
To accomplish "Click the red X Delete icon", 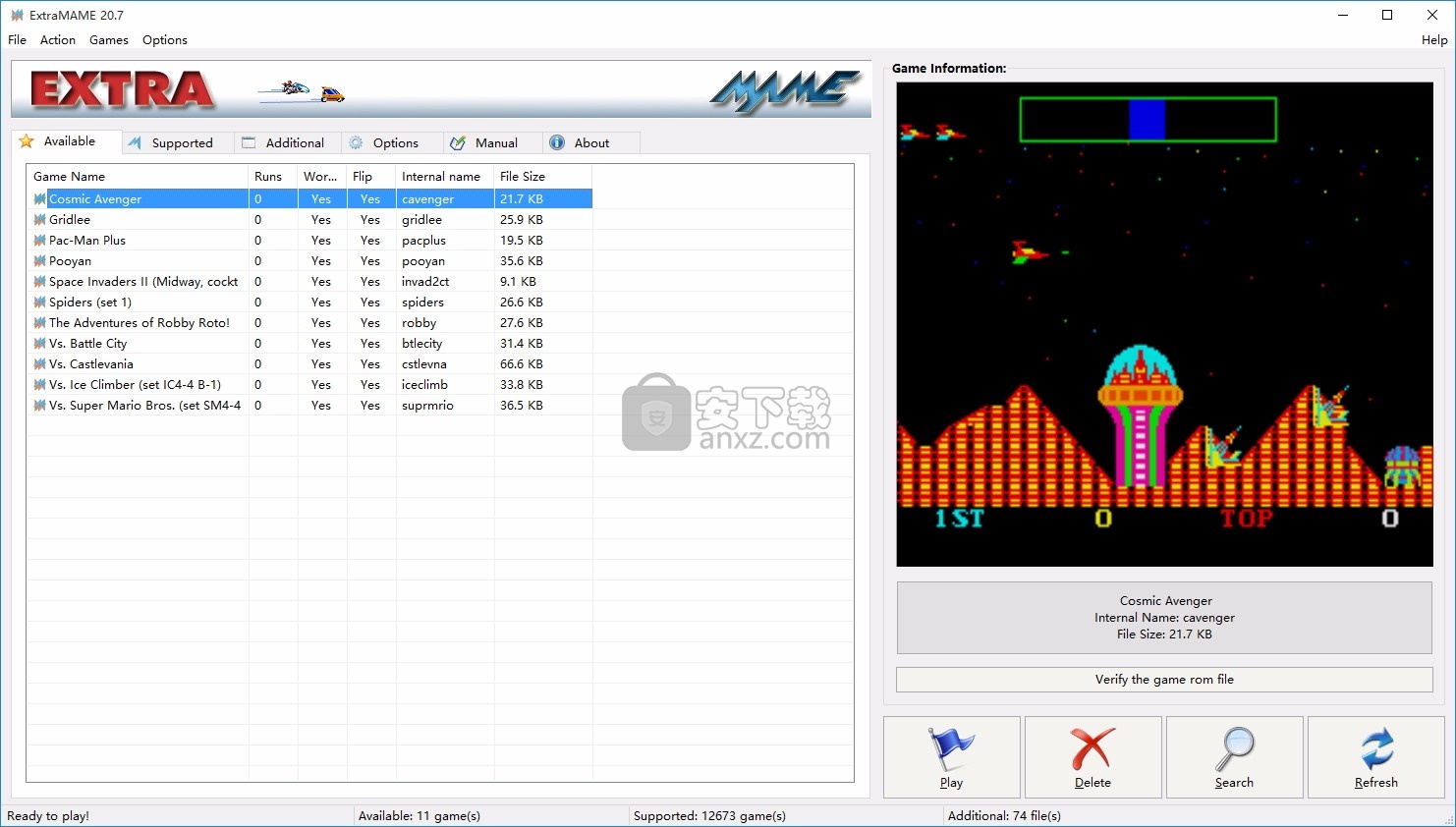I will pyautogui.click(x=1092, y=748).
